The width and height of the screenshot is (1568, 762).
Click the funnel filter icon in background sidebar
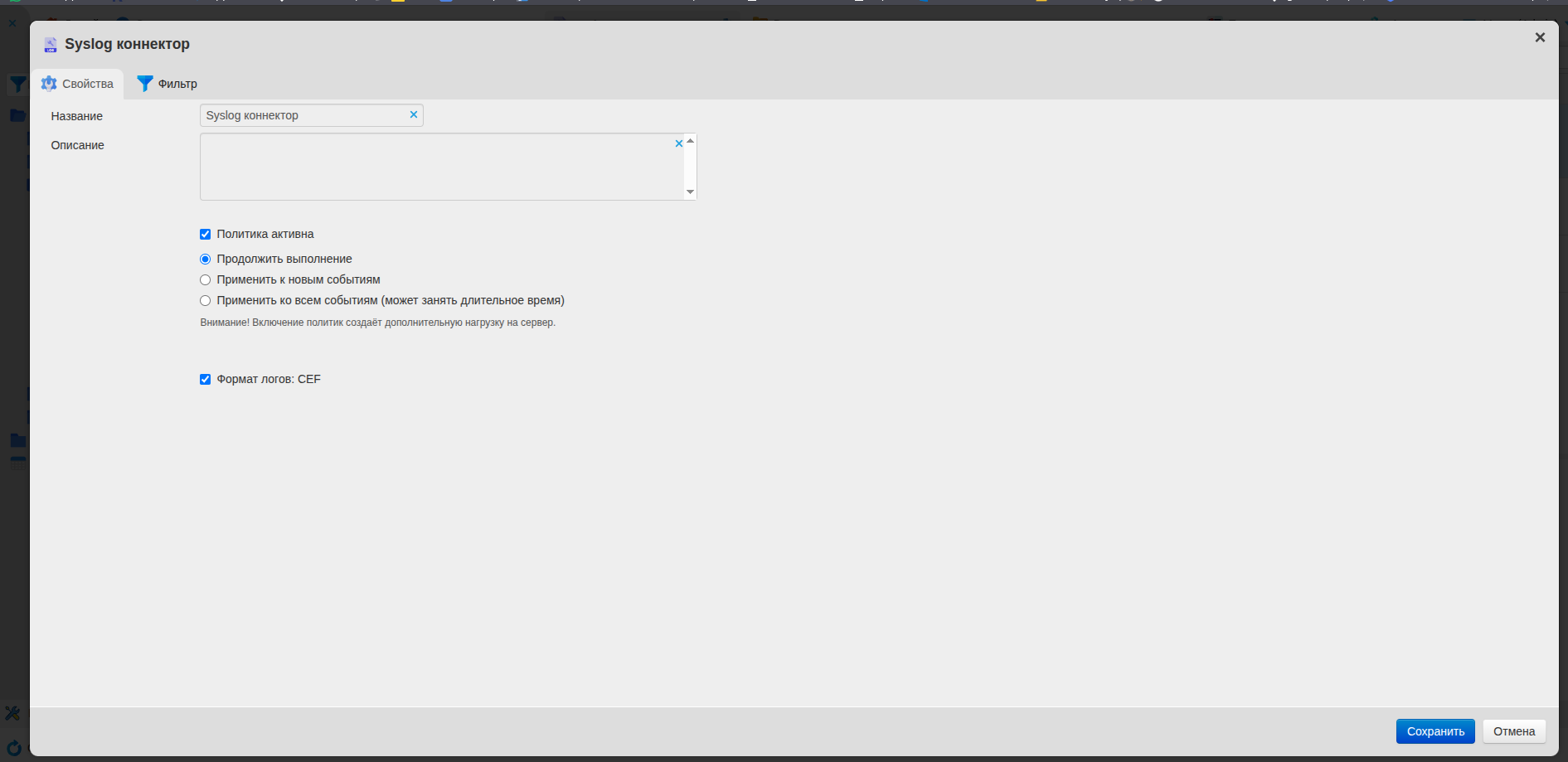click(x=17, y=84)
